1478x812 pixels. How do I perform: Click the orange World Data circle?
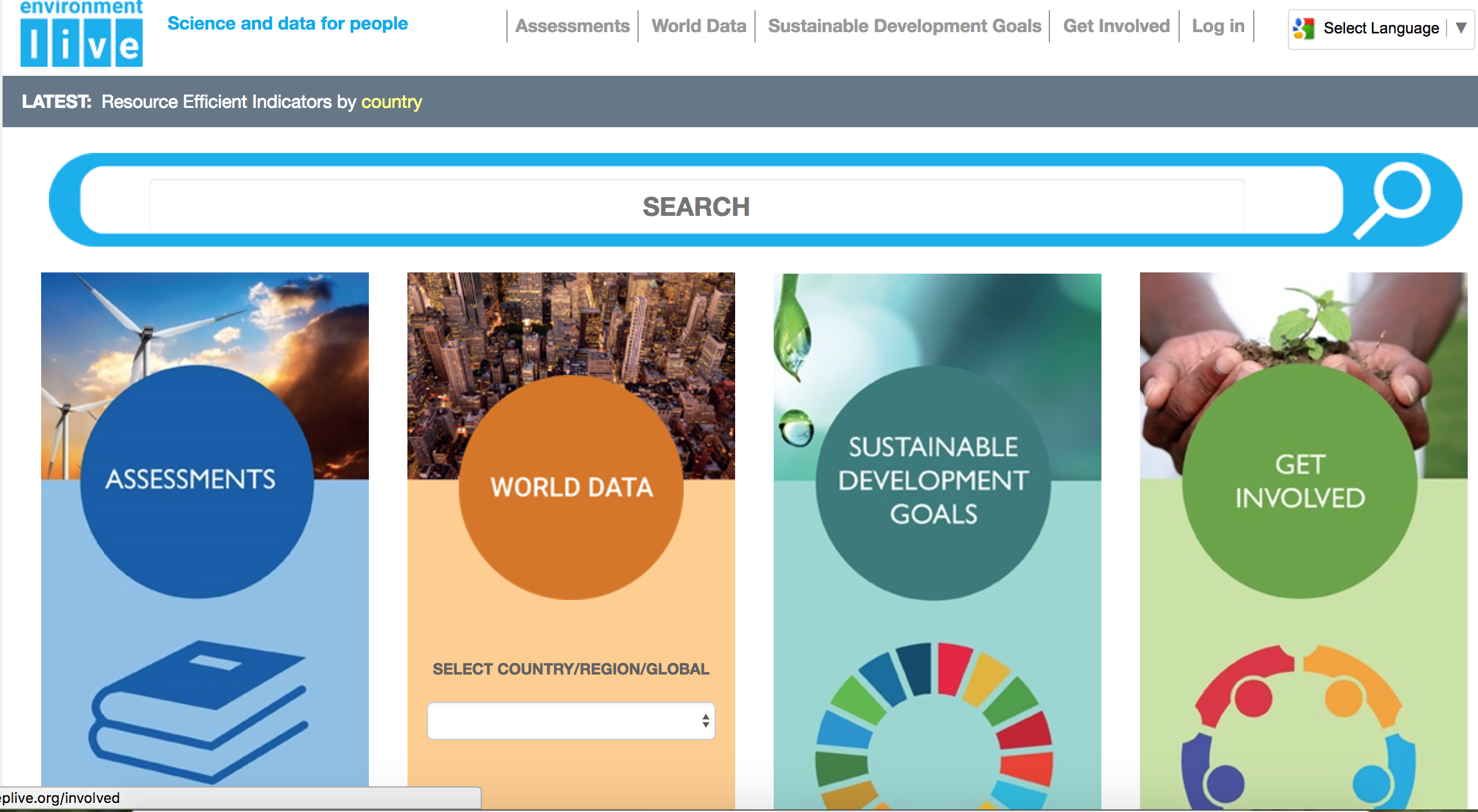[571, 488]
